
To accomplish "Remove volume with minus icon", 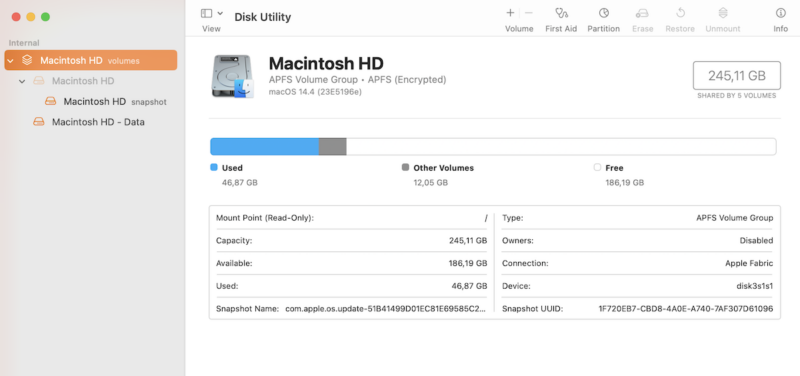I will click(529, 13).
